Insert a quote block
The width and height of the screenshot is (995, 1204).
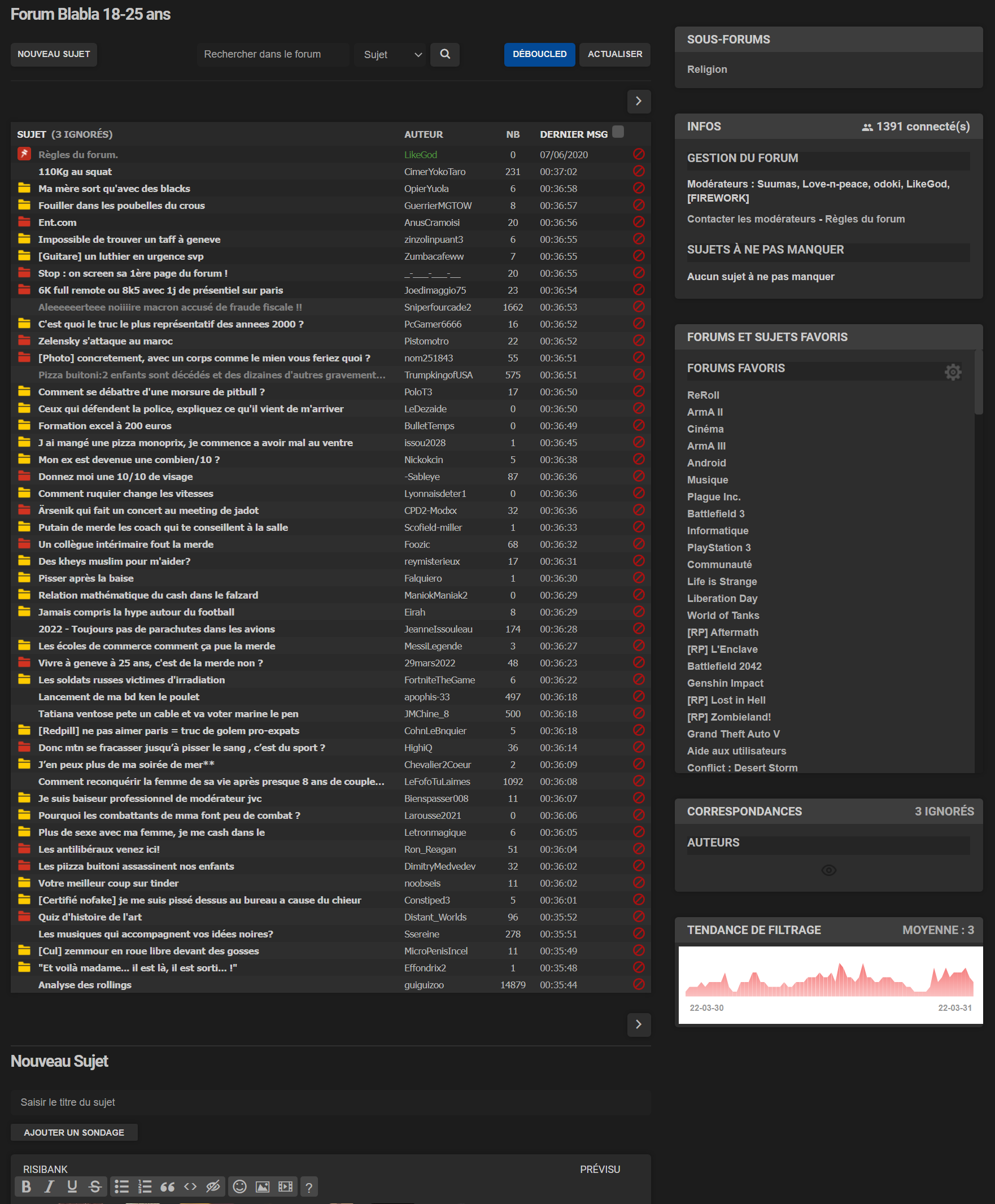click(x=167, y=1186)
